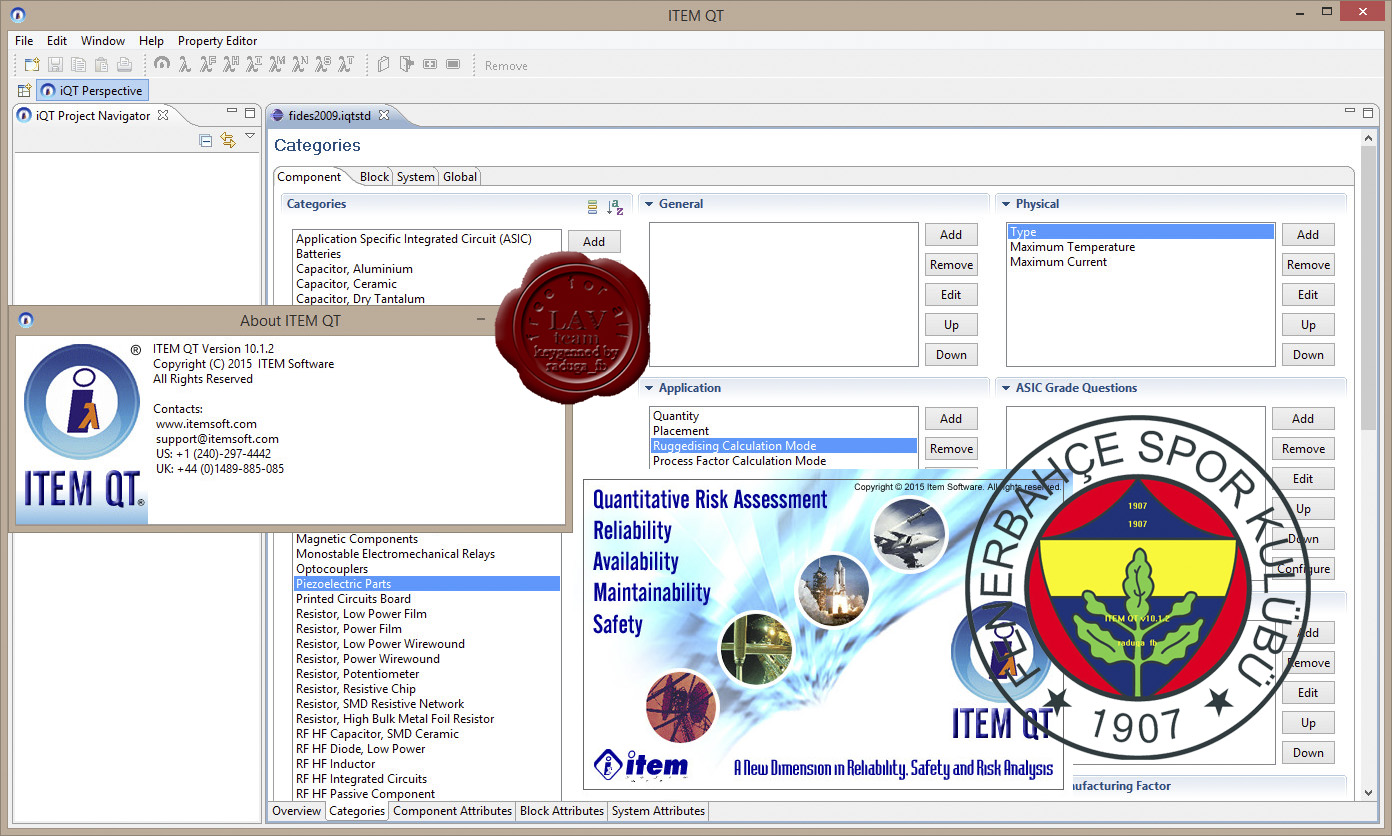The width and height of the screenshot is (1392, 836).
Task: Click the door-with-arrow toolbar icon
Action: click(407, 65)
